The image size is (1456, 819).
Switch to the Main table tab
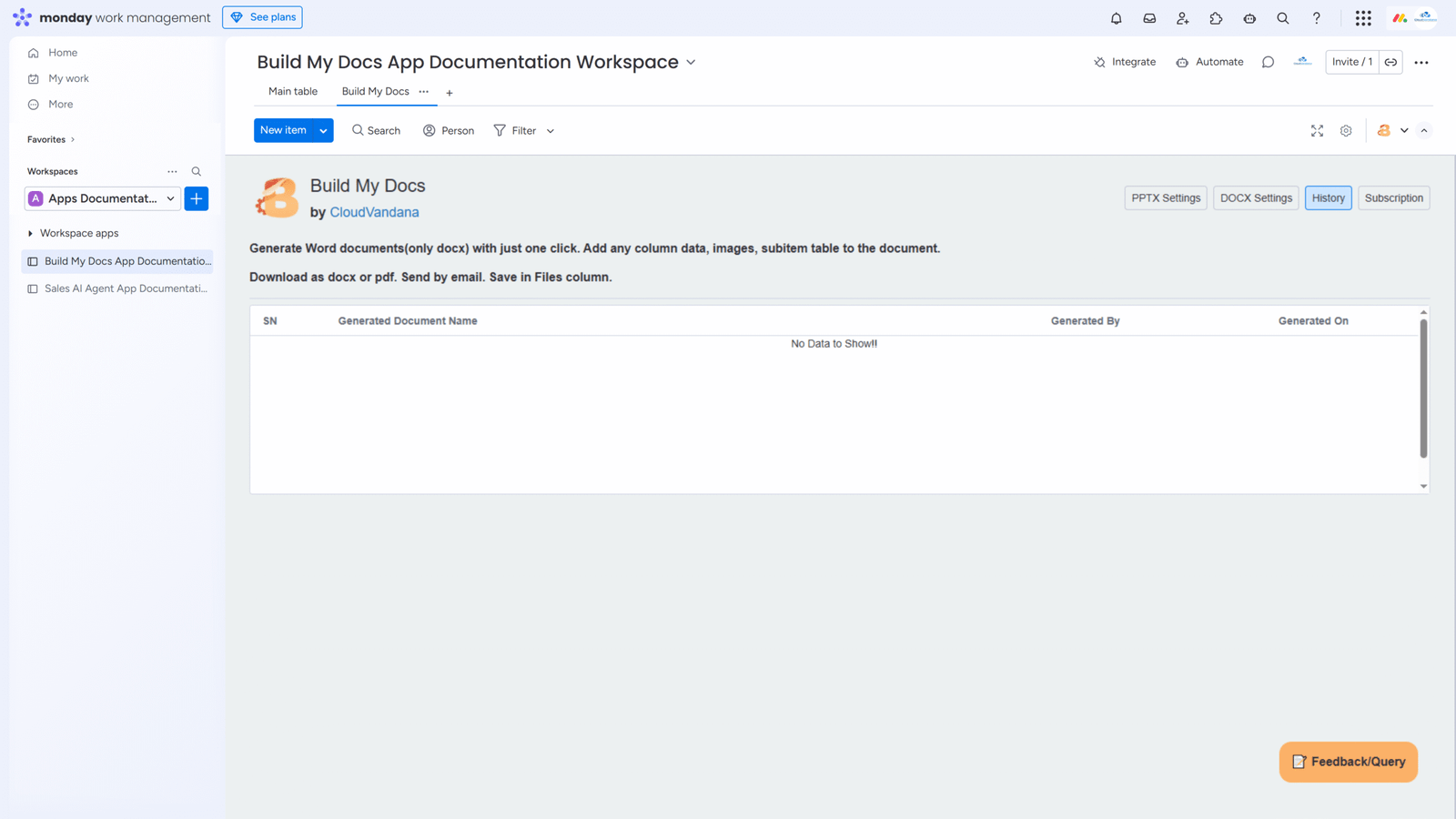pyautogui.click(x=293, y=92)
